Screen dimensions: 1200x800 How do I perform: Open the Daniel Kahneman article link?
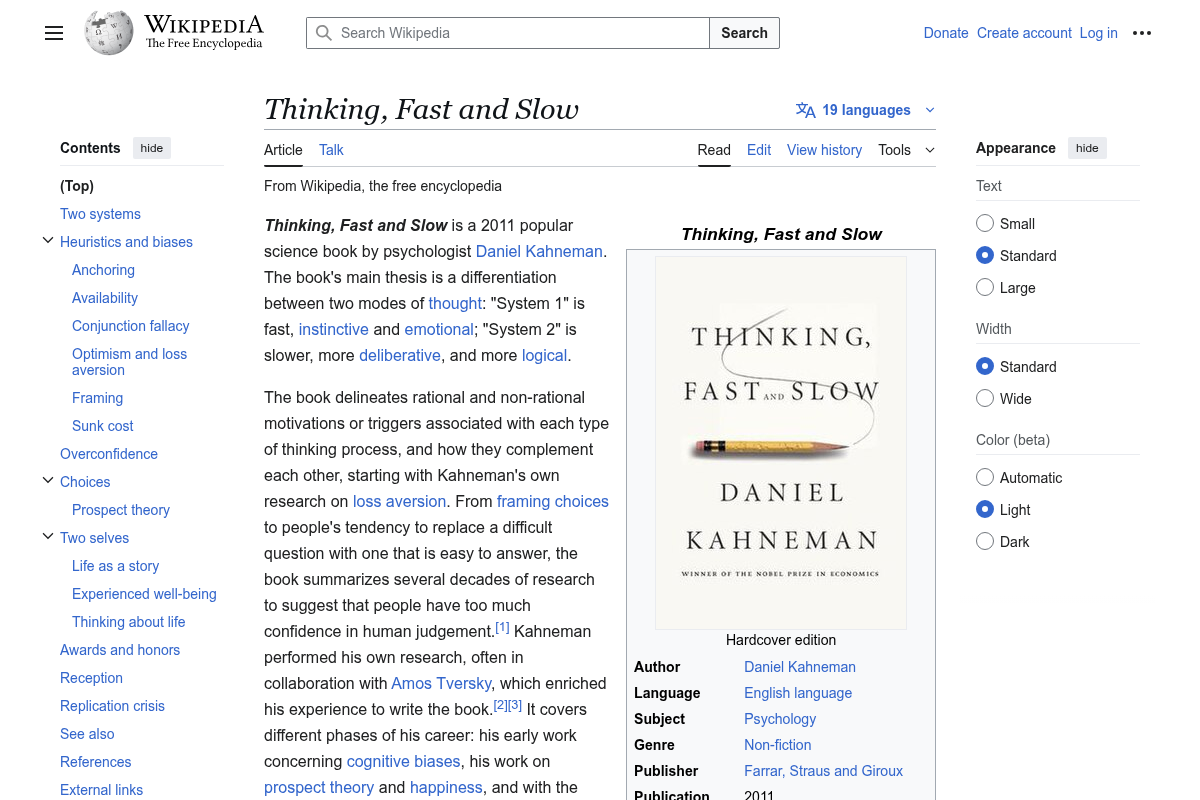(539, 251)
